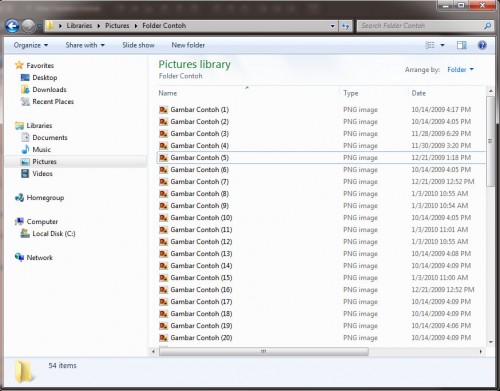Open the Arrange by Folder dropdown
Image resolution: width=500 pixels, height=391 pixels.
pos(460,69)
